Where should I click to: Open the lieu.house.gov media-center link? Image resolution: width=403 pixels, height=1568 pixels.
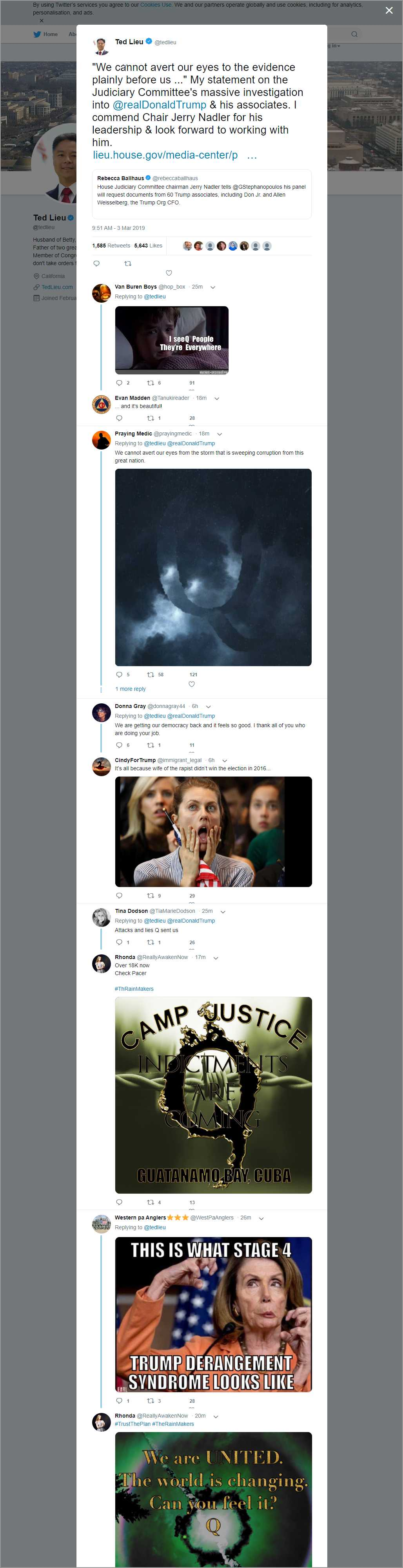pyautogui.click(x=165, y=155)
